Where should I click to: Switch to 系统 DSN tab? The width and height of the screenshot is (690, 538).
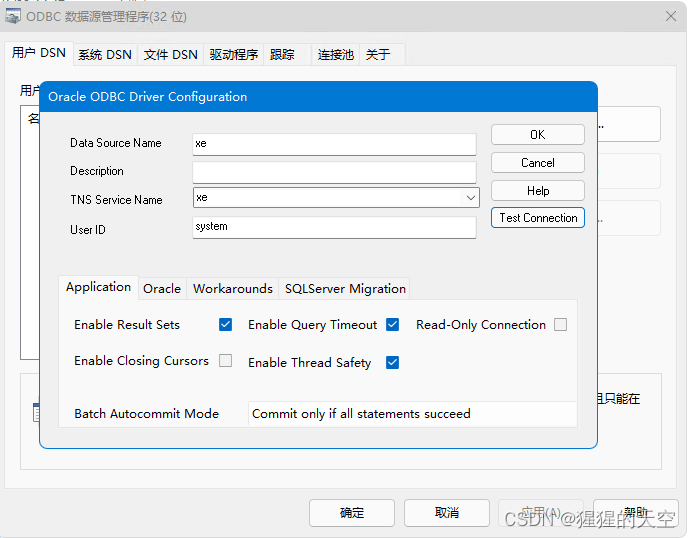click(x=105, y=55)
